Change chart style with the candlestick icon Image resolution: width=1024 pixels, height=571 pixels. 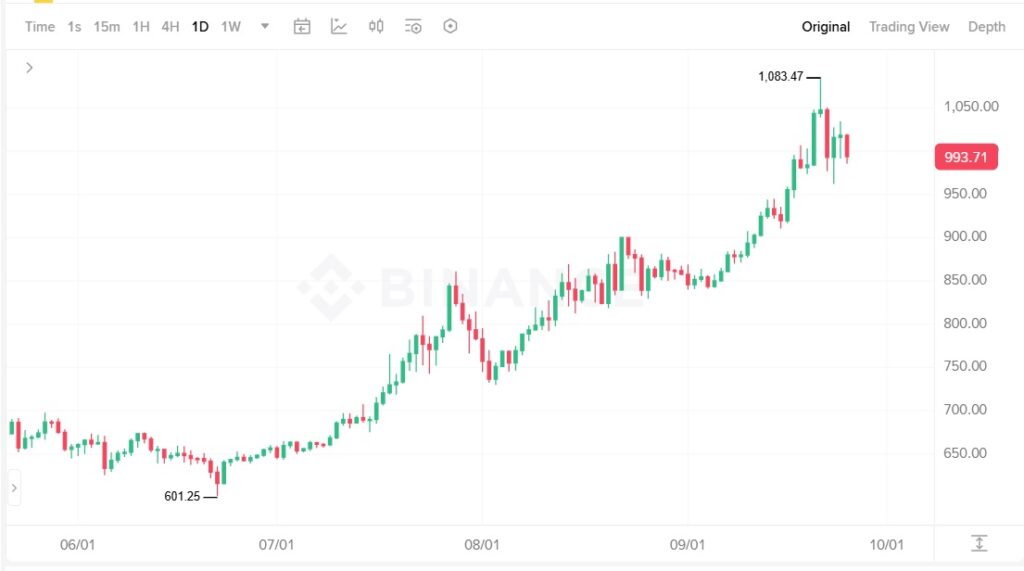[376, 27]
